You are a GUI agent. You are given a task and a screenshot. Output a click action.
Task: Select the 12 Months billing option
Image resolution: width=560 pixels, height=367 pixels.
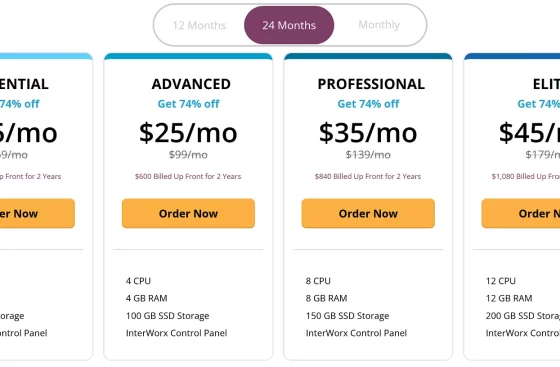199,25
